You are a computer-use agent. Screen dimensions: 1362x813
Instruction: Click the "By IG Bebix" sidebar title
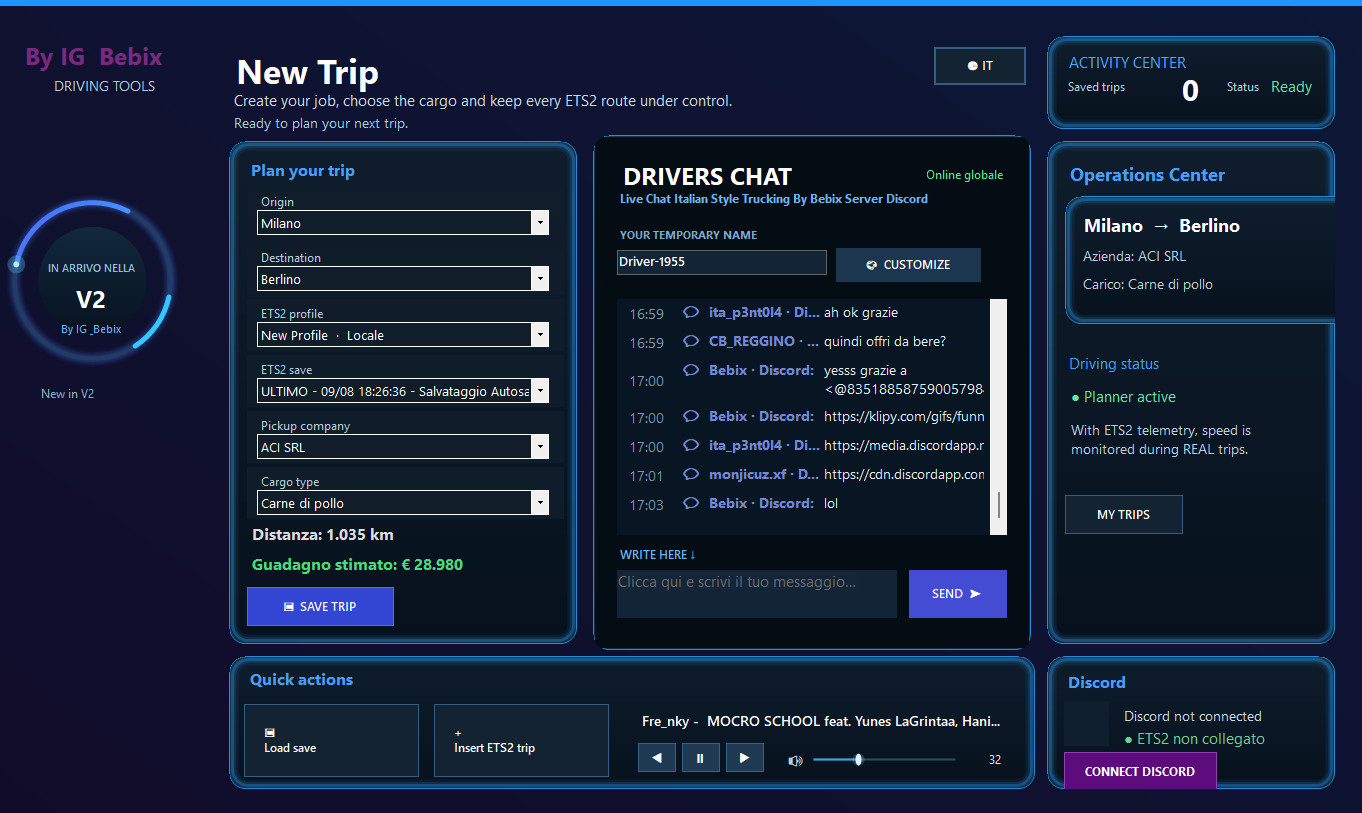pos(94,57)
